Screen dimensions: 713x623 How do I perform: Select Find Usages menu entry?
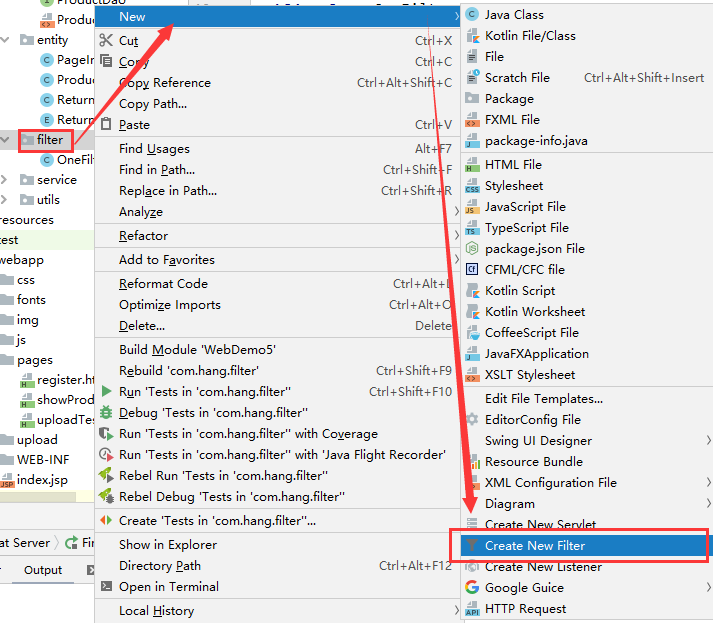(278, 149)
